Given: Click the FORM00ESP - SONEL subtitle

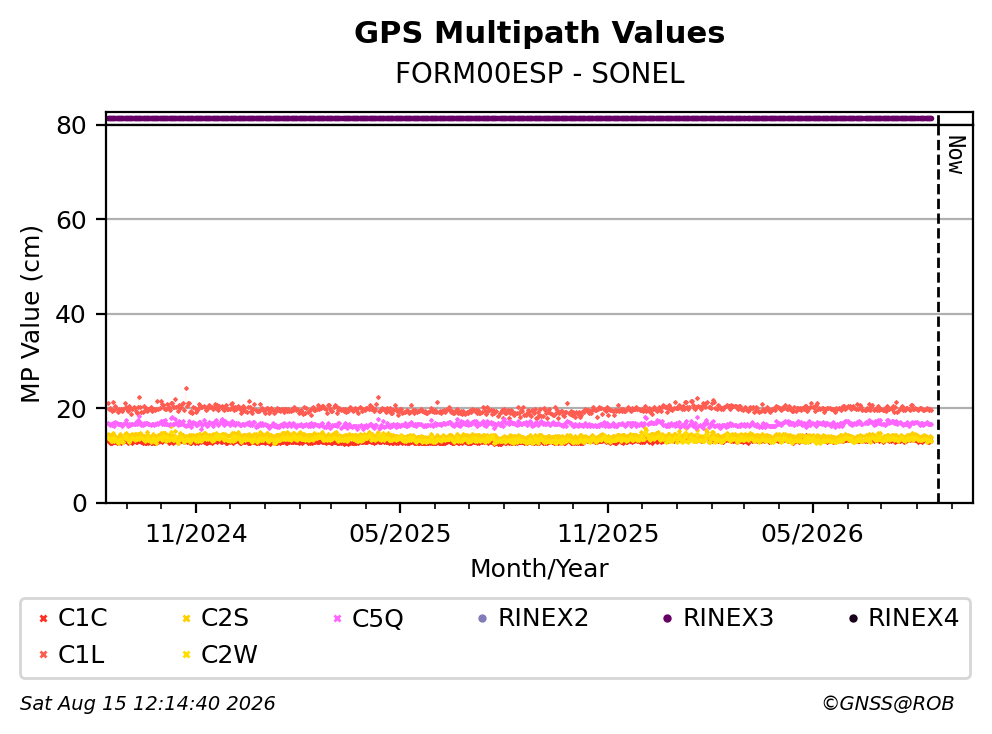Looking at the screenshot, I should coord(540,74).
